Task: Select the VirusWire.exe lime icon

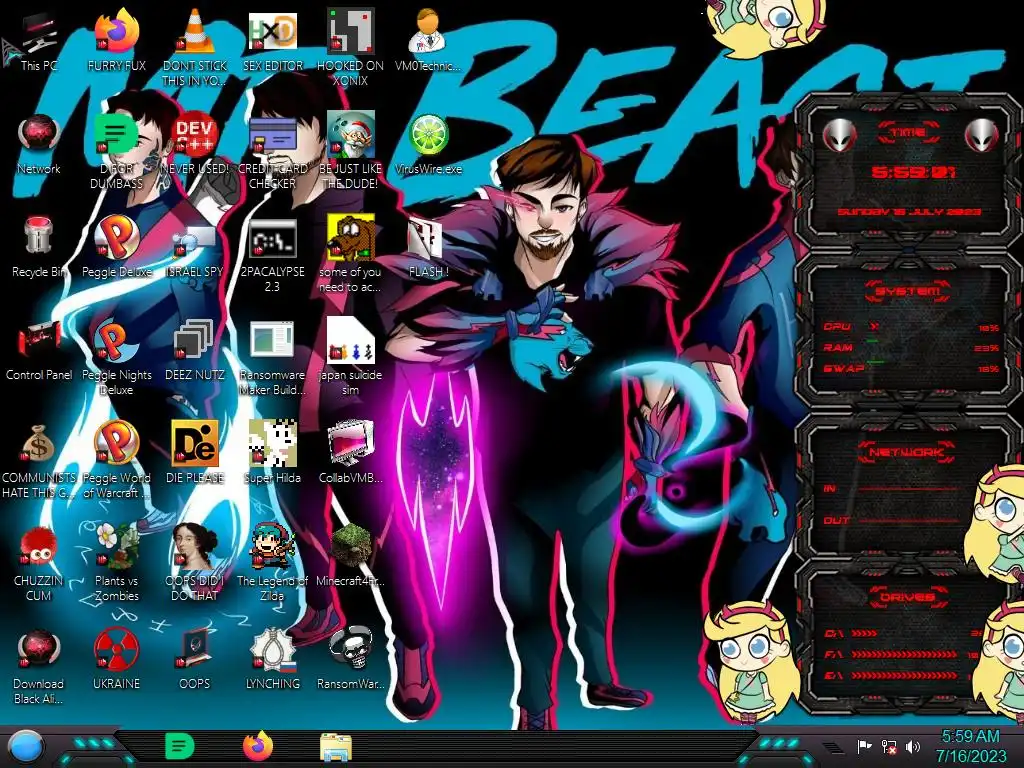Action: tap(428, 145)
